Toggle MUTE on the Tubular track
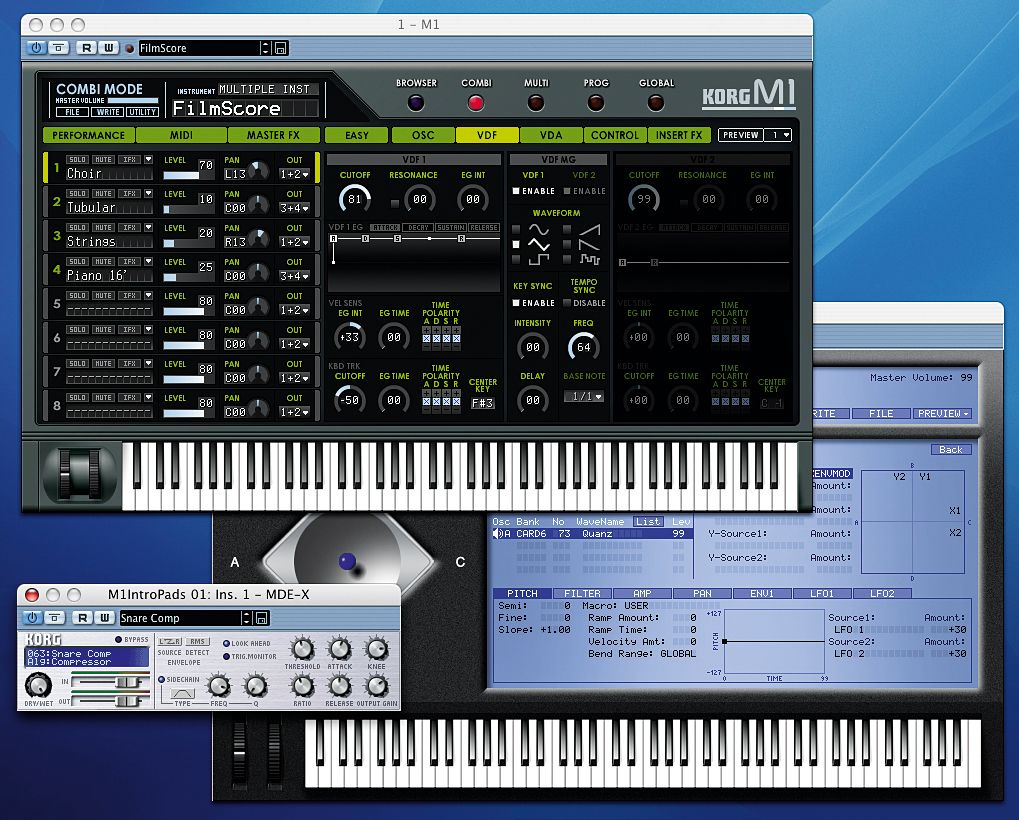The height and width of the screenshot is (820, 1019). (103, 194)
